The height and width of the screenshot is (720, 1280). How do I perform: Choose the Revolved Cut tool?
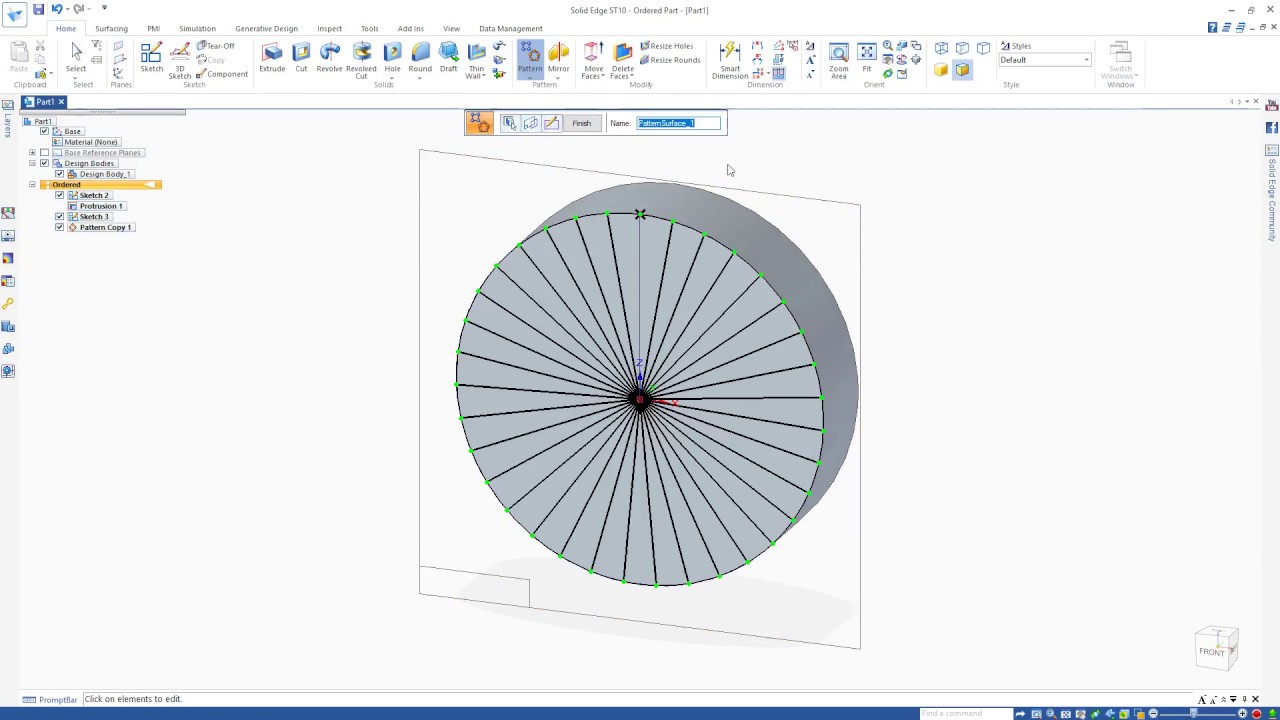pos(361,60)
